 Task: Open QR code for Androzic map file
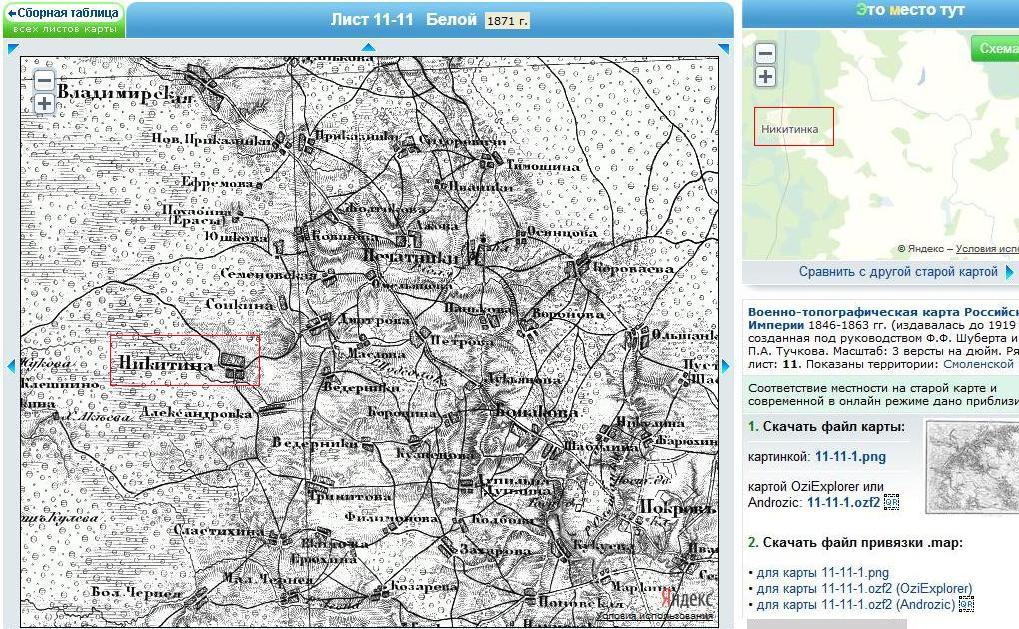966,604
